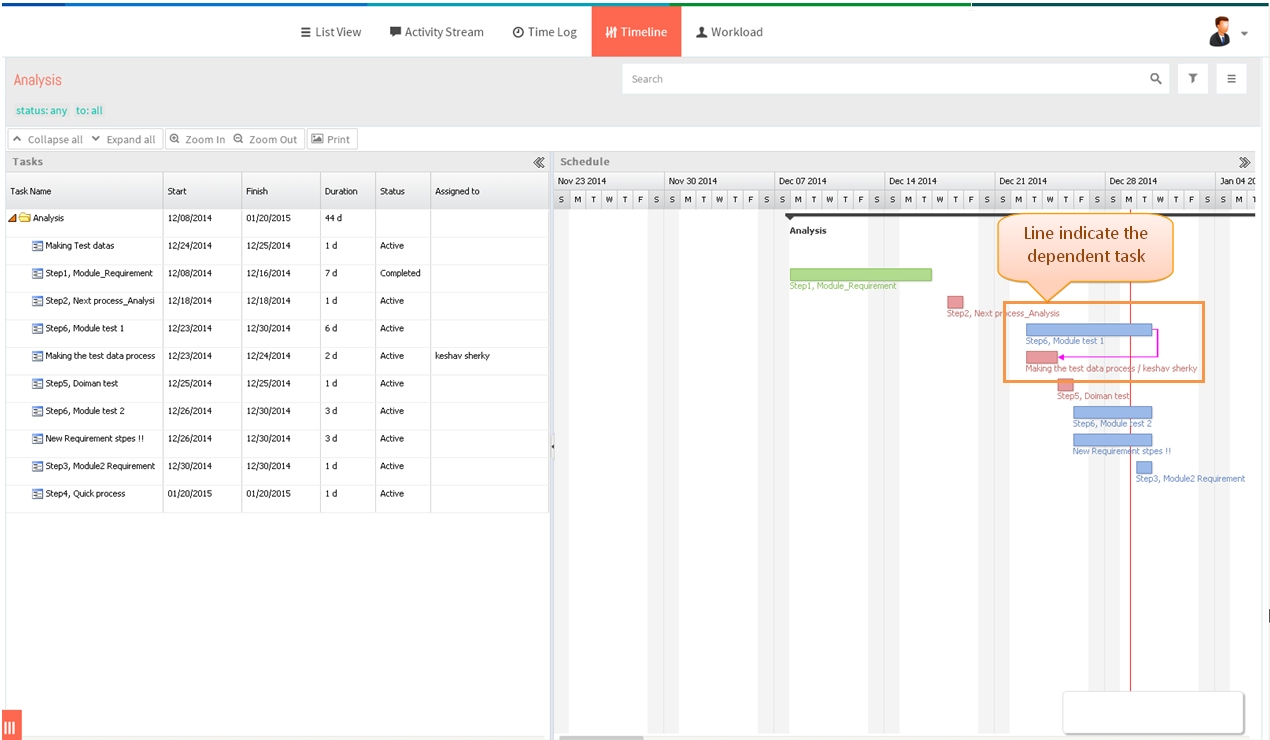Collapse all tasks
Screen dimensions: 1270x740
pyautogui.click(x=47, y=139)
